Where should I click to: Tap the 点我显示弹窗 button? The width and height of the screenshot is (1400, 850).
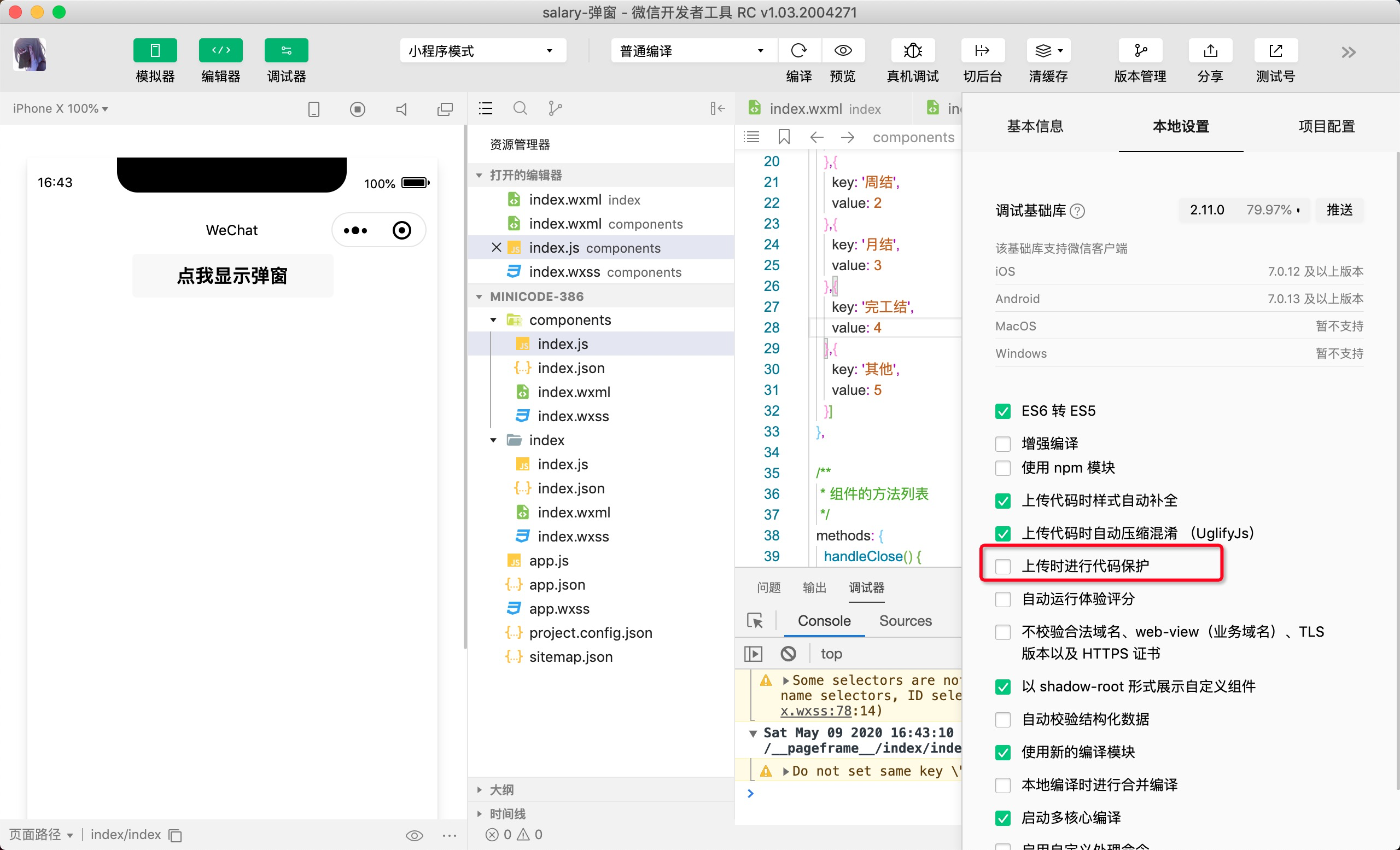pyautogui.click(x=232, y=276)
